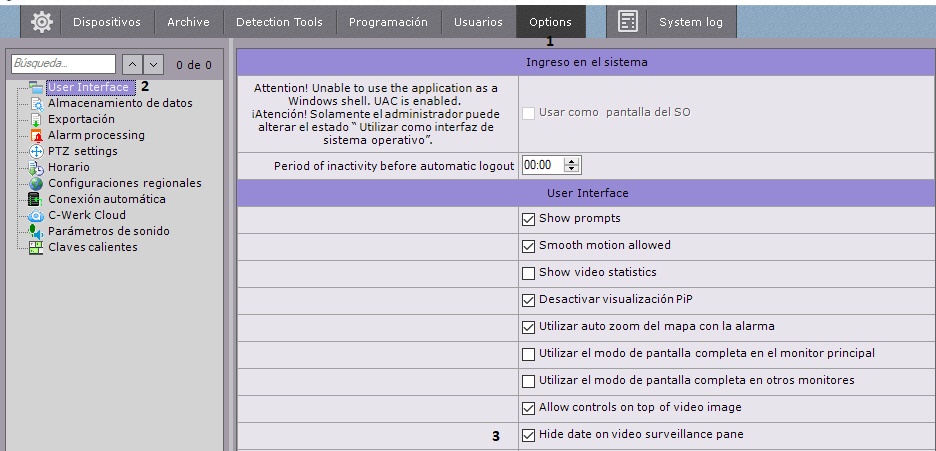
Task: Enable Show video statistics
Action: point(528,272)
